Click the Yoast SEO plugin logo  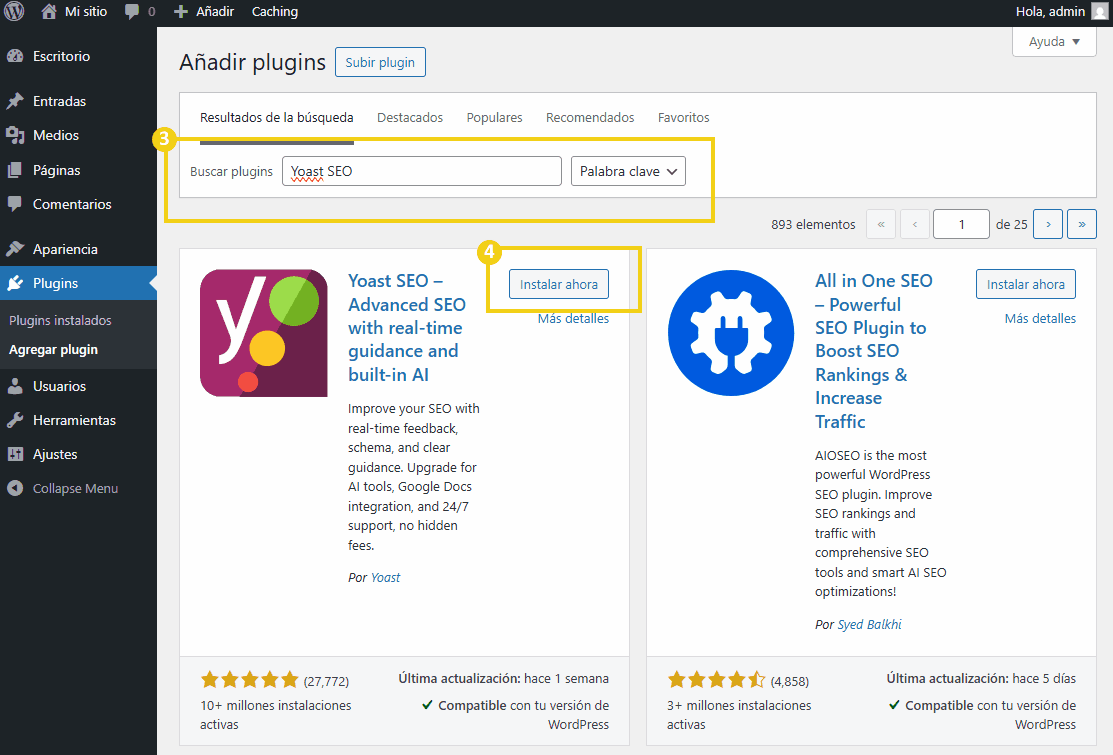(264, 333)
